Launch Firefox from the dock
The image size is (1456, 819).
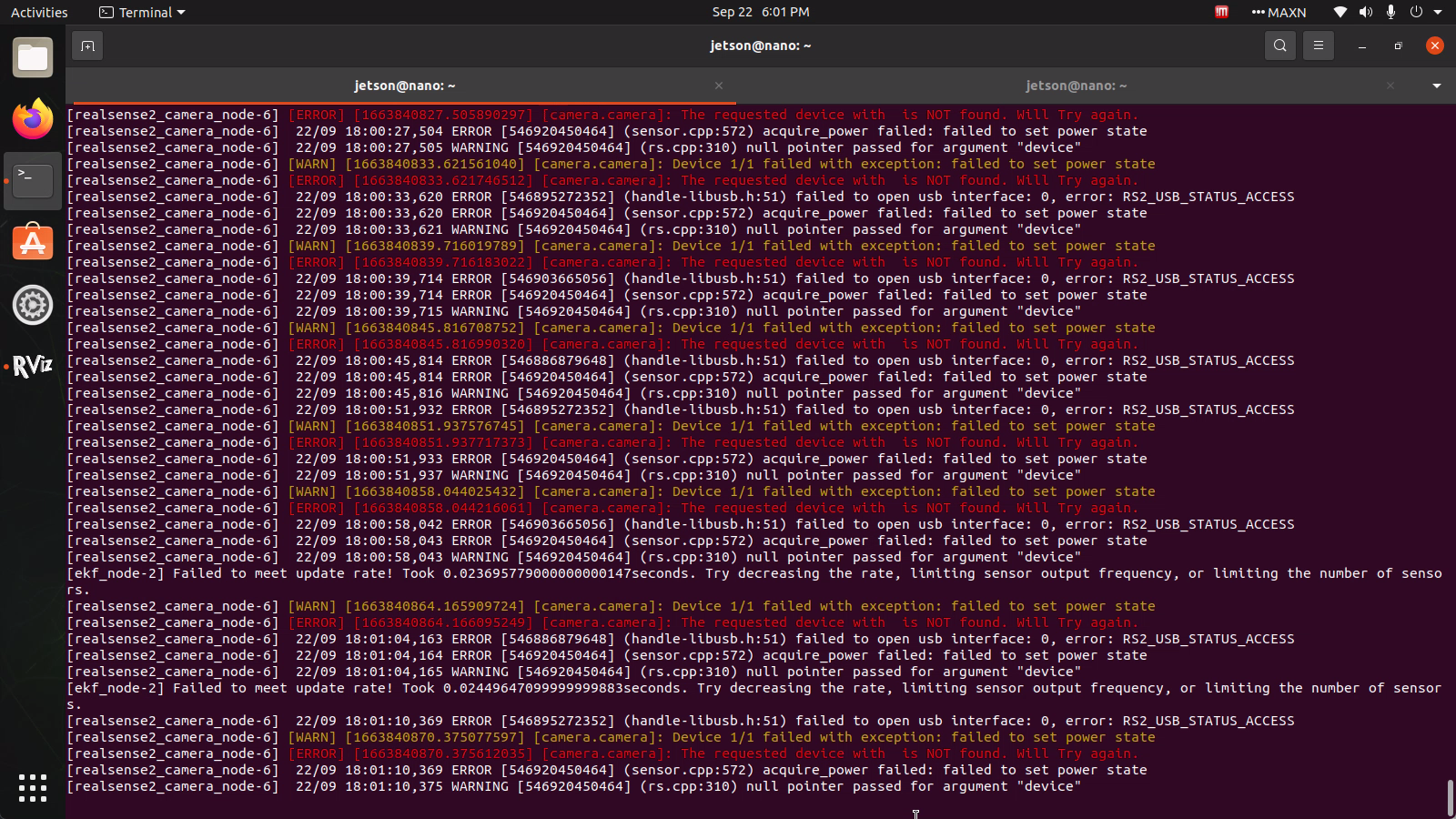pyautogui.click(x=33, y=119)
